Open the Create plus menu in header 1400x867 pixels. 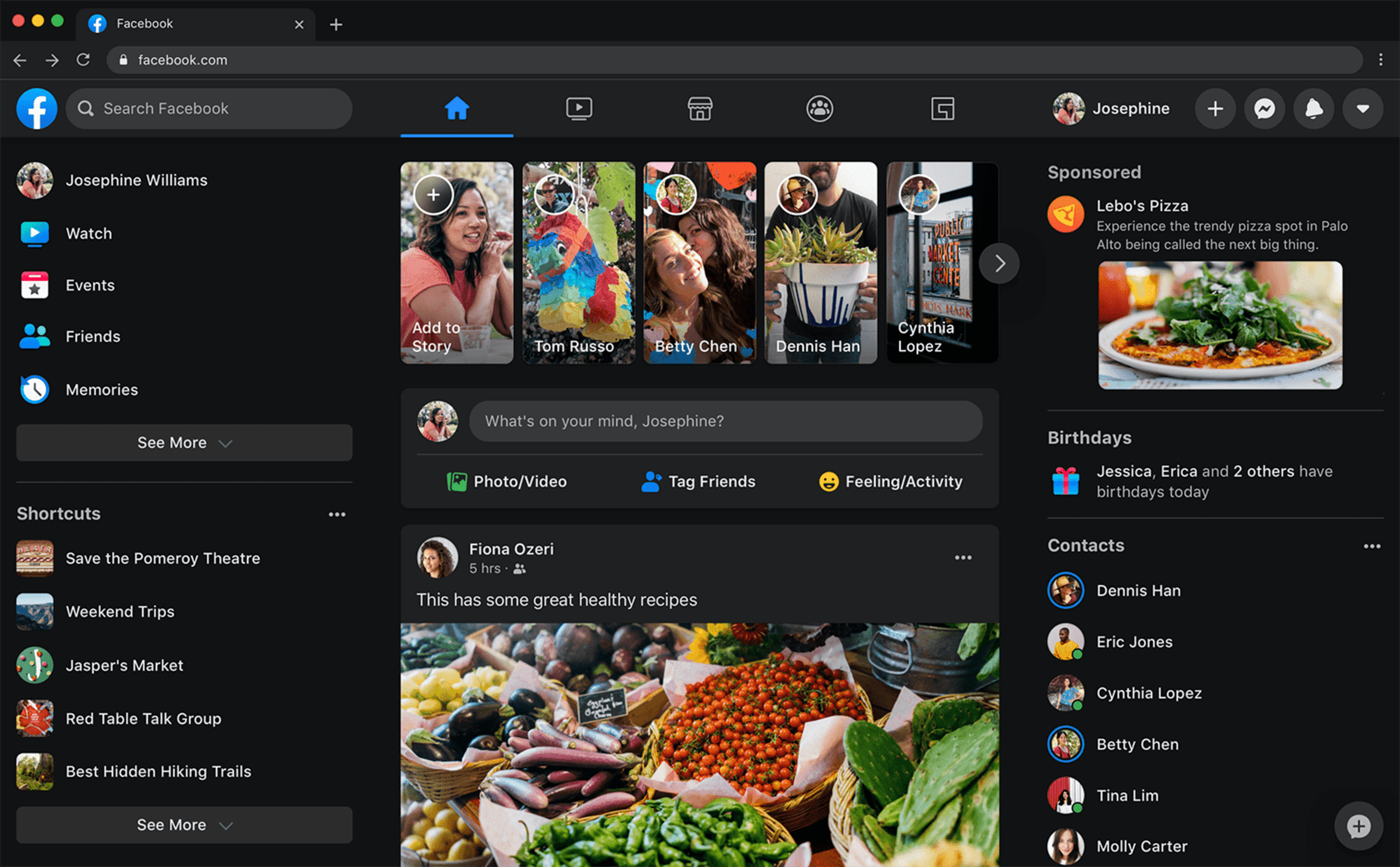pos(1215,108)
